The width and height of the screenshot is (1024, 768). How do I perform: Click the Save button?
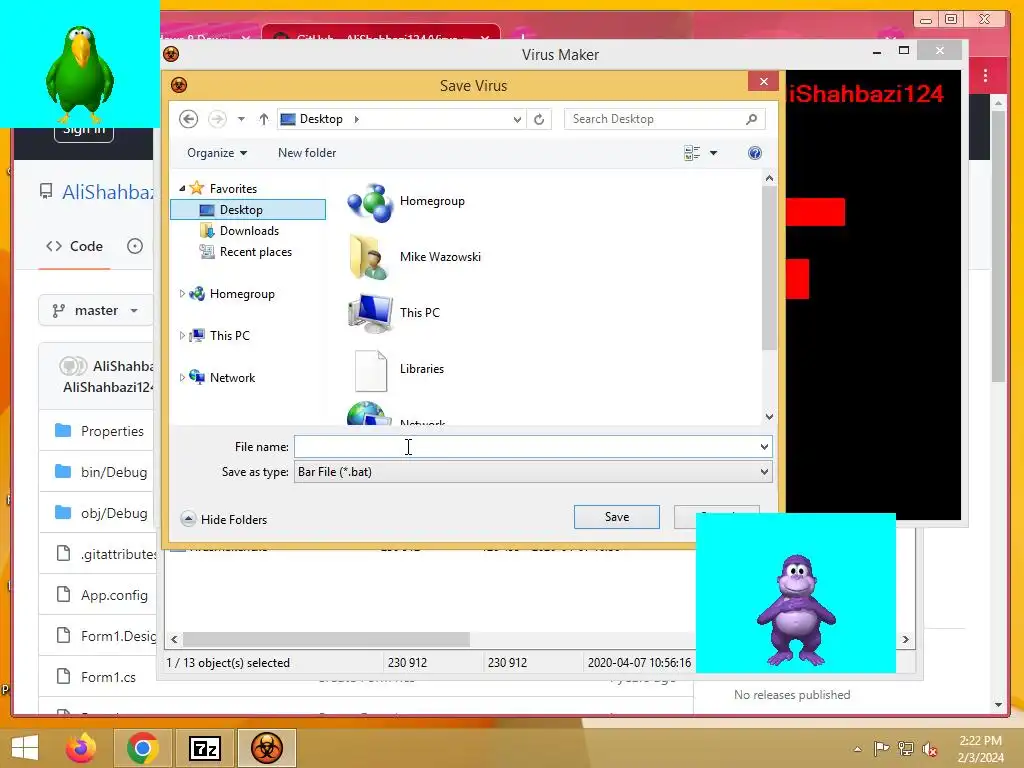(x=616, y=517)
